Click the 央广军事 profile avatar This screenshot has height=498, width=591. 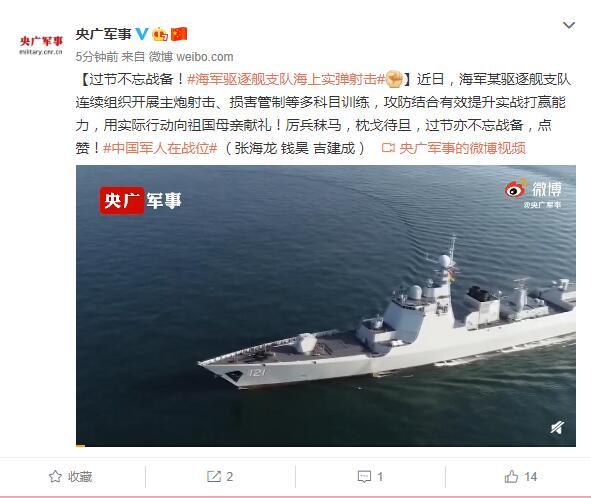(41, 45)
